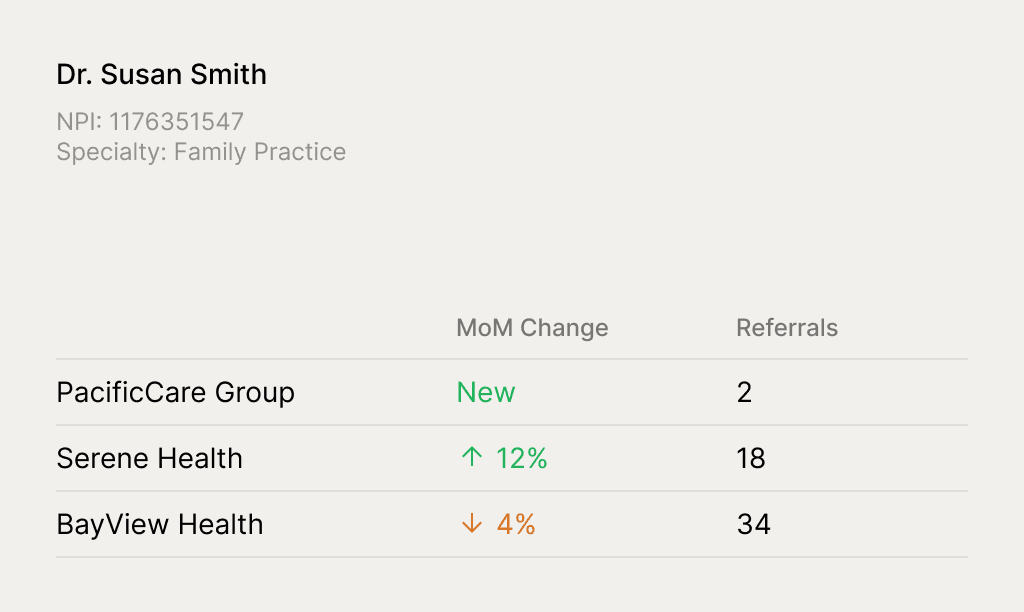Image resolution: width=1024 pixels, height=612 pixels.
Task: Click the Referrals column header
Action: click(787, 328)
